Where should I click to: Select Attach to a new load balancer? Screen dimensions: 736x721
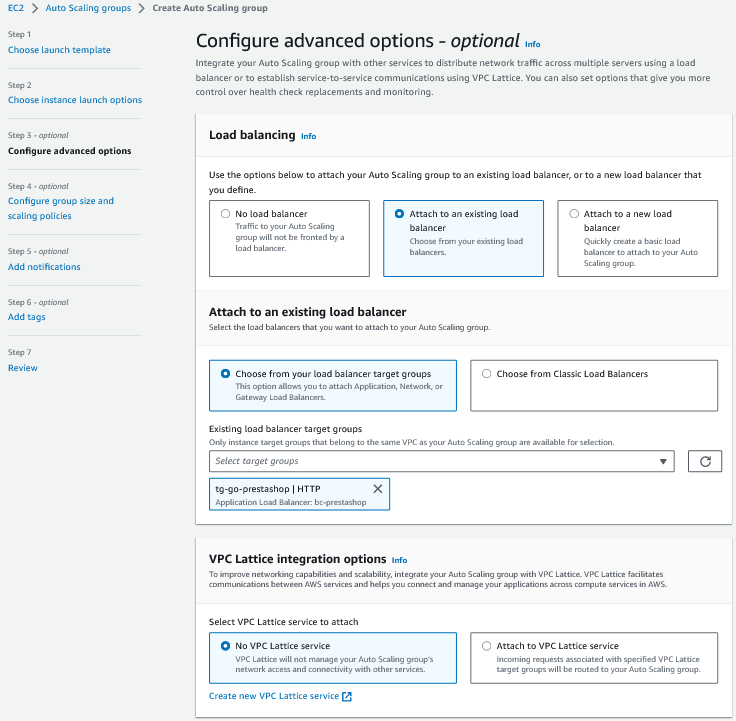(574, 214)
